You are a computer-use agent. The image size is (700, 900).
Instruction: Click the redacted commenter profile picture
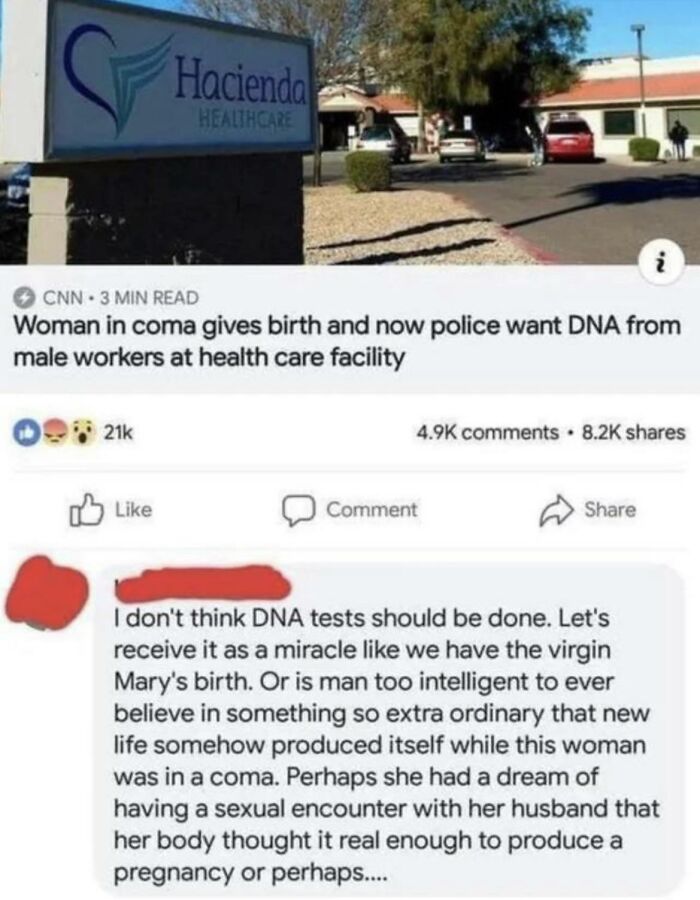pos(45,592)
